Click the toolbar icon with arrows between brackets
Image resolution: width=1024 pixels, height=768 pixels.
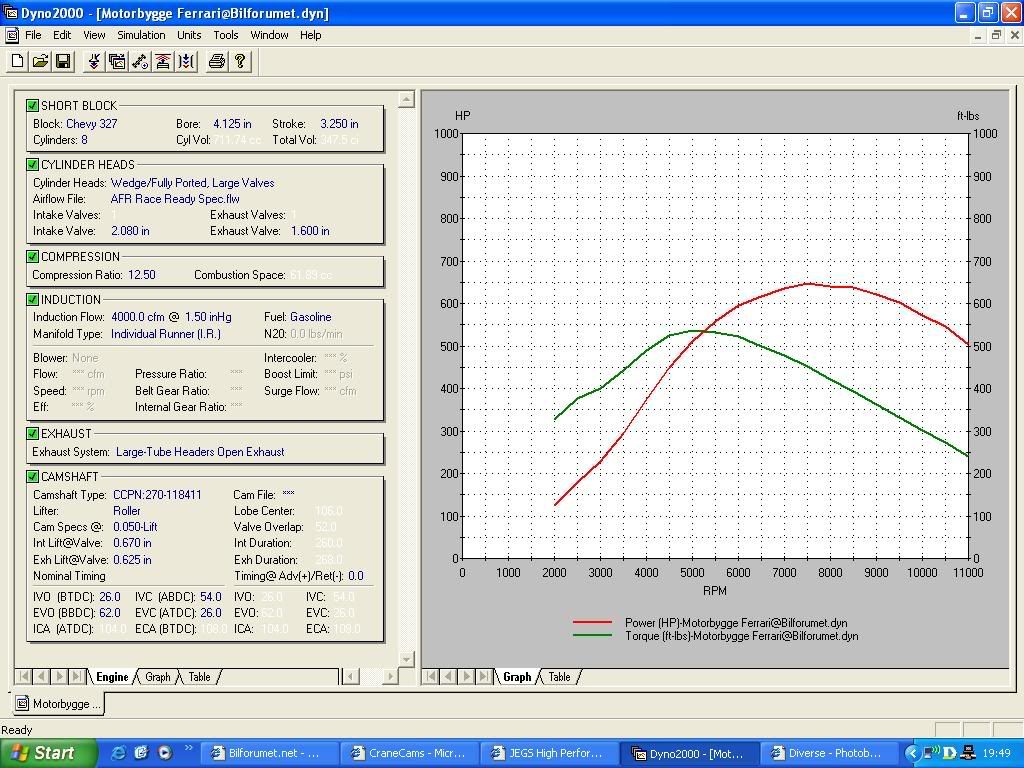[186, 61]
